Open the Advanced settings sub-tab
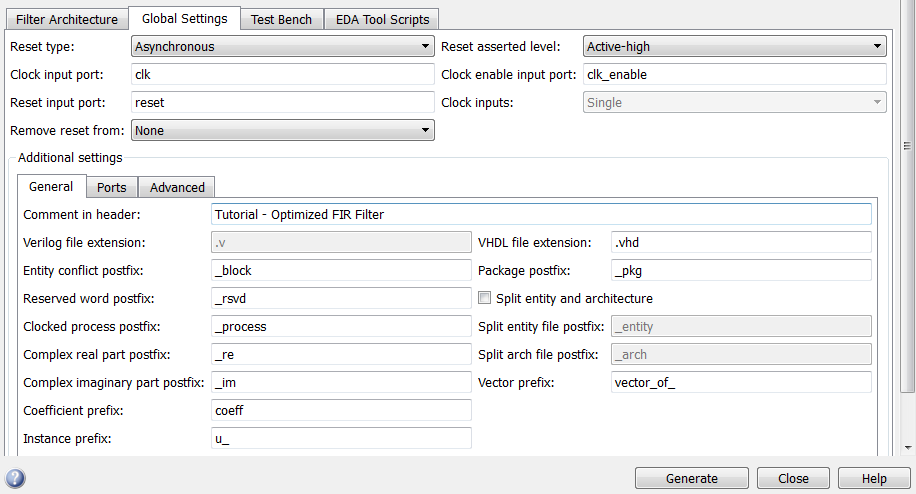The image size is (916, 494). tap(177, 187)
